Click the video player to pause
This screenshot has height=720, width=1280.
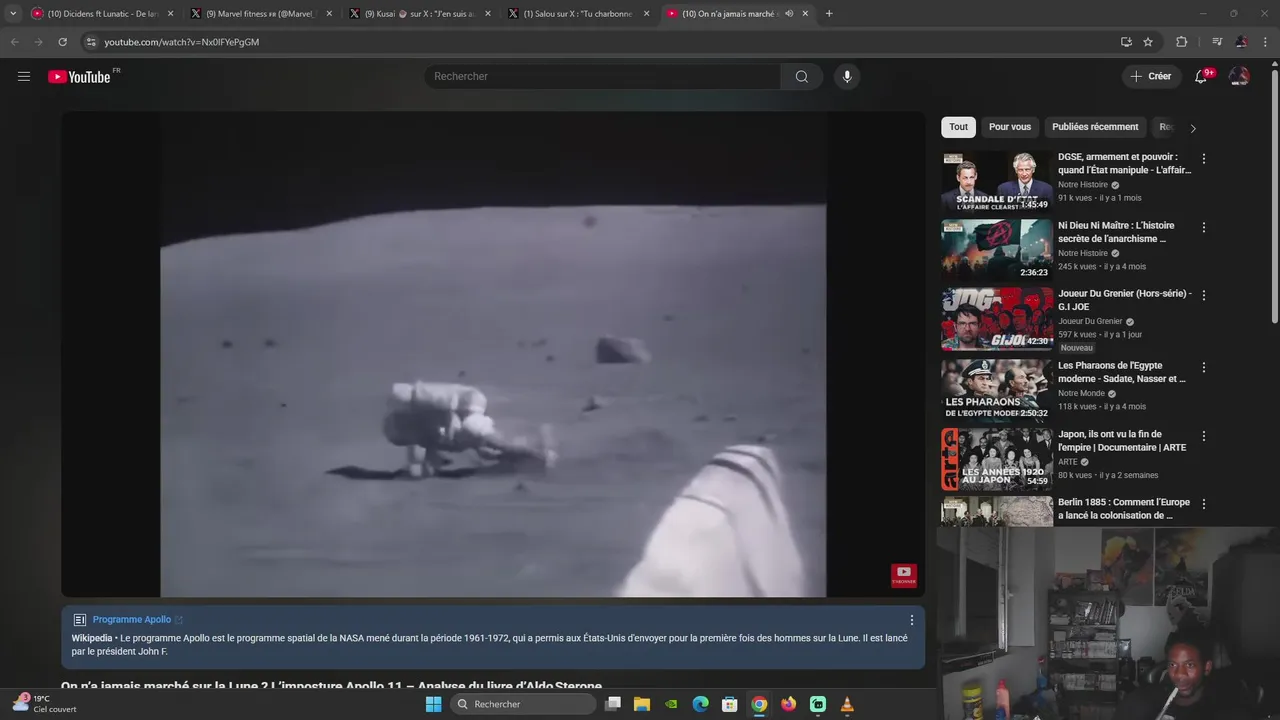click(x=493, y=354)
